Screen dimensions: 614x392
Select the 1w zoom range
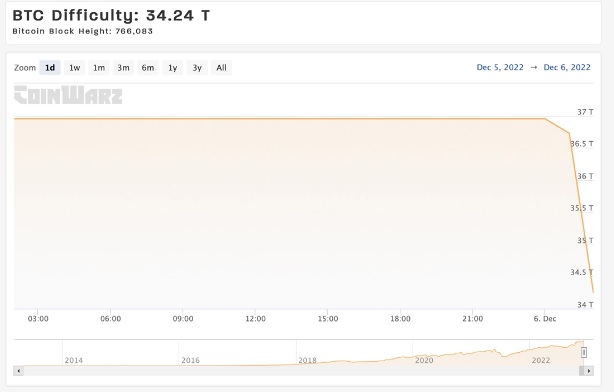point(74,68)
